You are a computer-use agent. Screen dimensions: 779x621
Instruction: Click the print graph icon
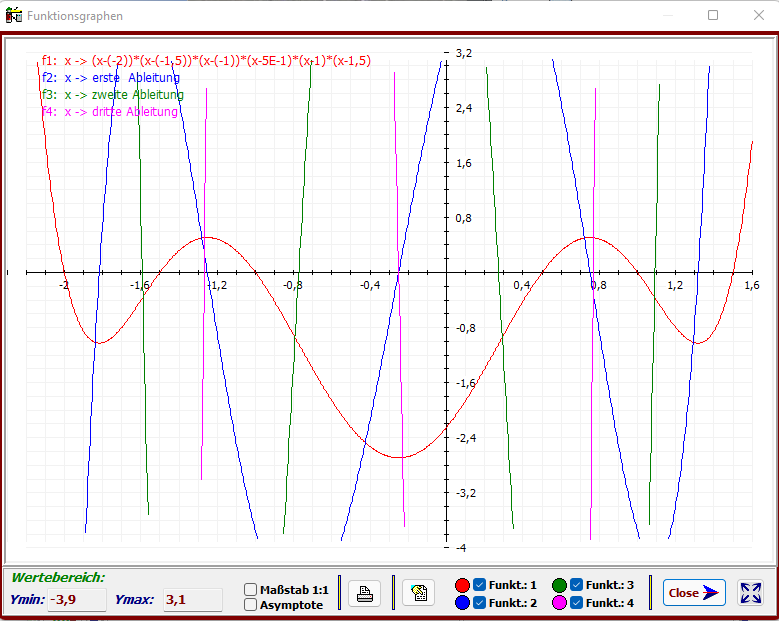(365, 593)
